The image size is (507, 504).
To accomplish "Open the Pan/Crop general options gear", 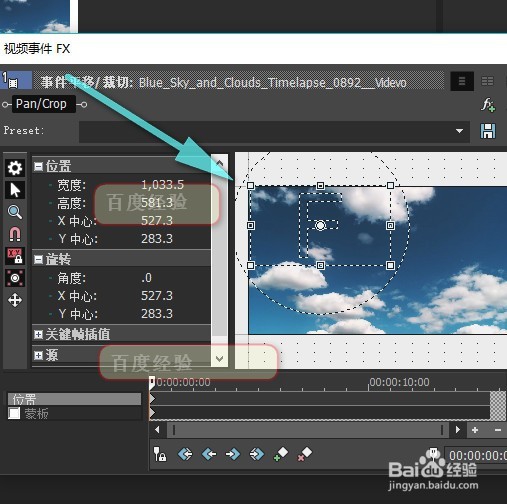I will 15,168.
